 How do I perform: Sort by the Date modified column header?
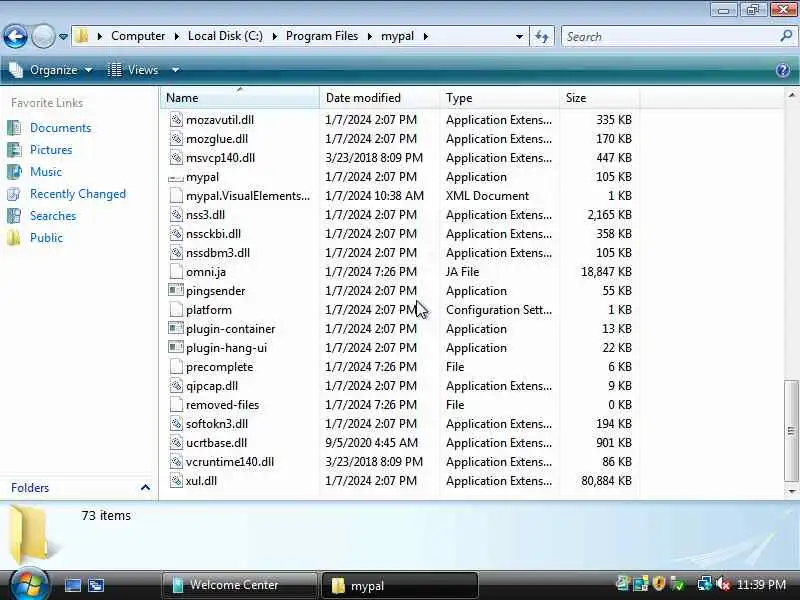(379, 97)
